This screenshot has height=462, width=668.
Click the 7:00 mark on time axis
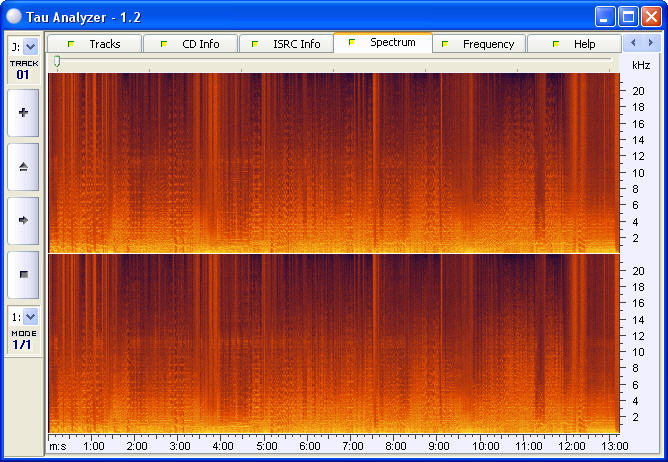[353, 446]
